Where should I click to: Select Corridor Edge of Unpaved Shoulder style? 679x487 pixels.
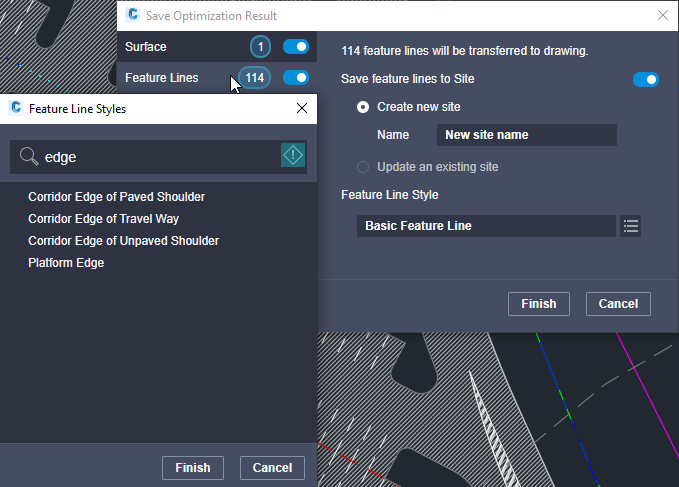(123, 241)
